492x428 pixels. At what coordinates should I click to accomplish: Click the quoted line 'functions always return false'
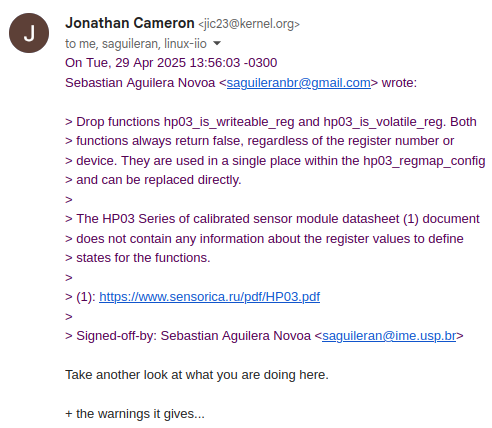coord(260,141)
